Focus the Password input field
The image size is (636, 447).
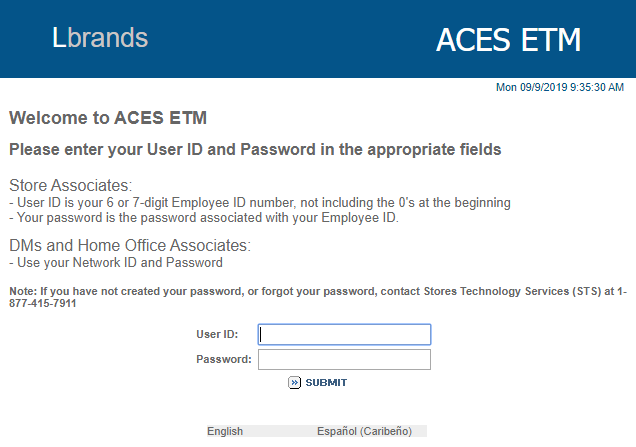coord(344,359)
